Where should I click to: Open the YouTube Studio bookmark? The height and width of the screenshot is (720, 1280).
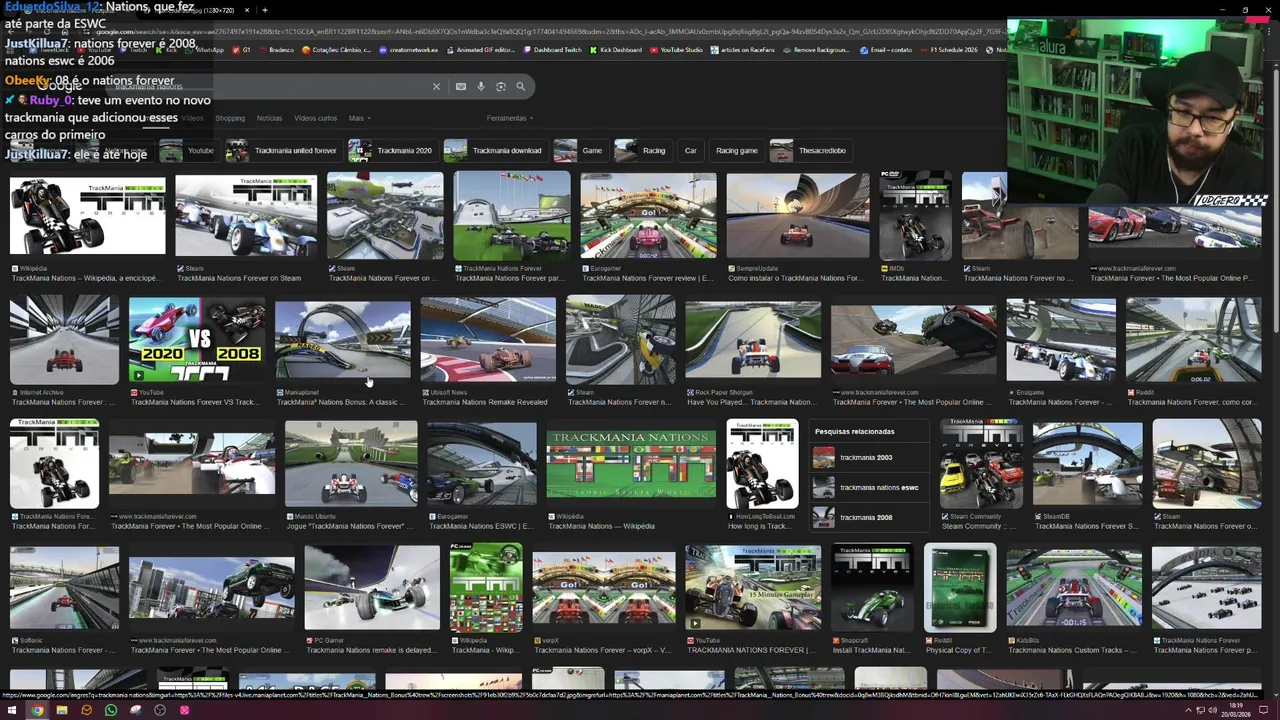coord(676,50)
